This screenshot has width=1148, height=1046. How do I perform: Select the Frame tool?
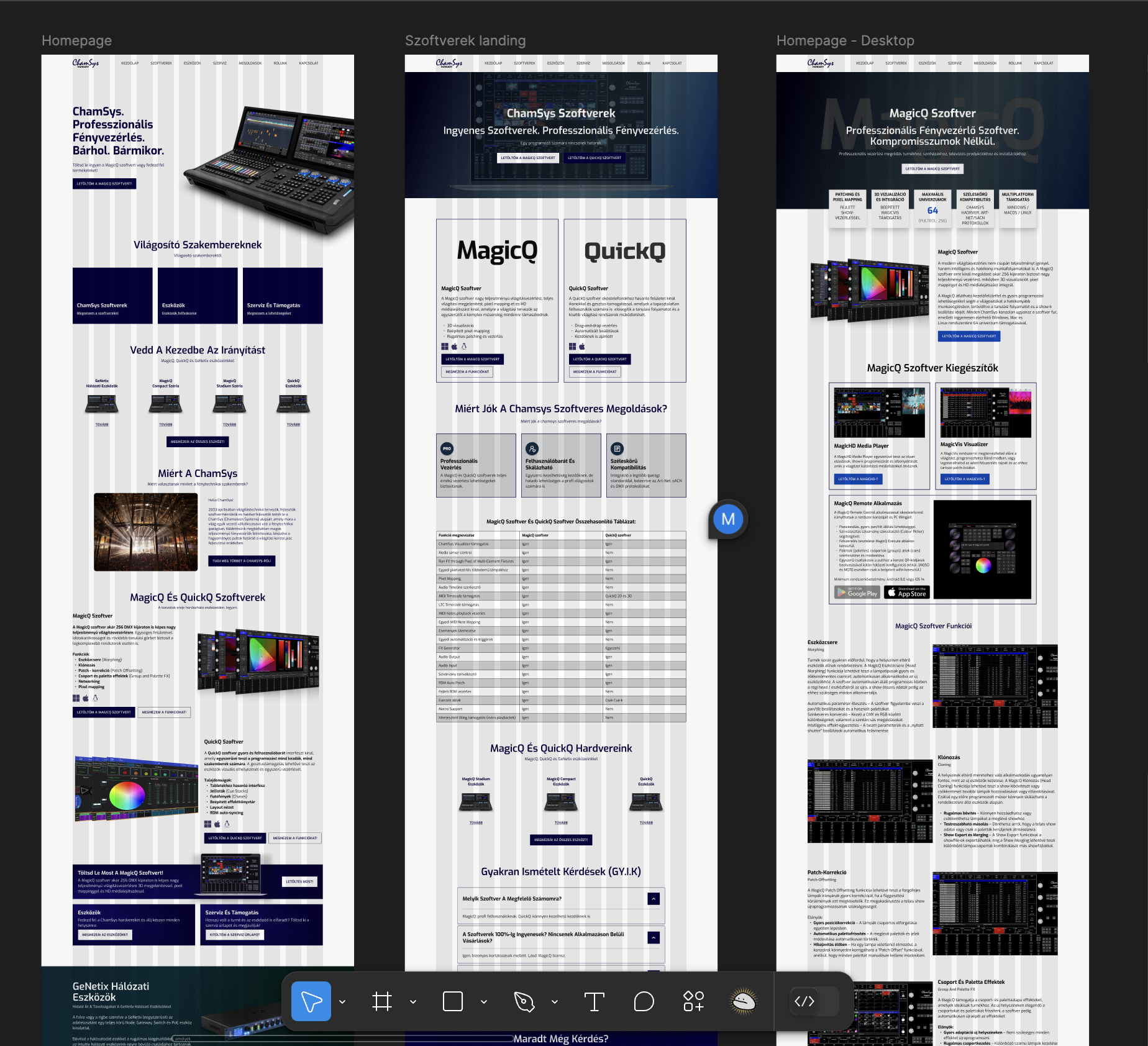coord(382,1001)
